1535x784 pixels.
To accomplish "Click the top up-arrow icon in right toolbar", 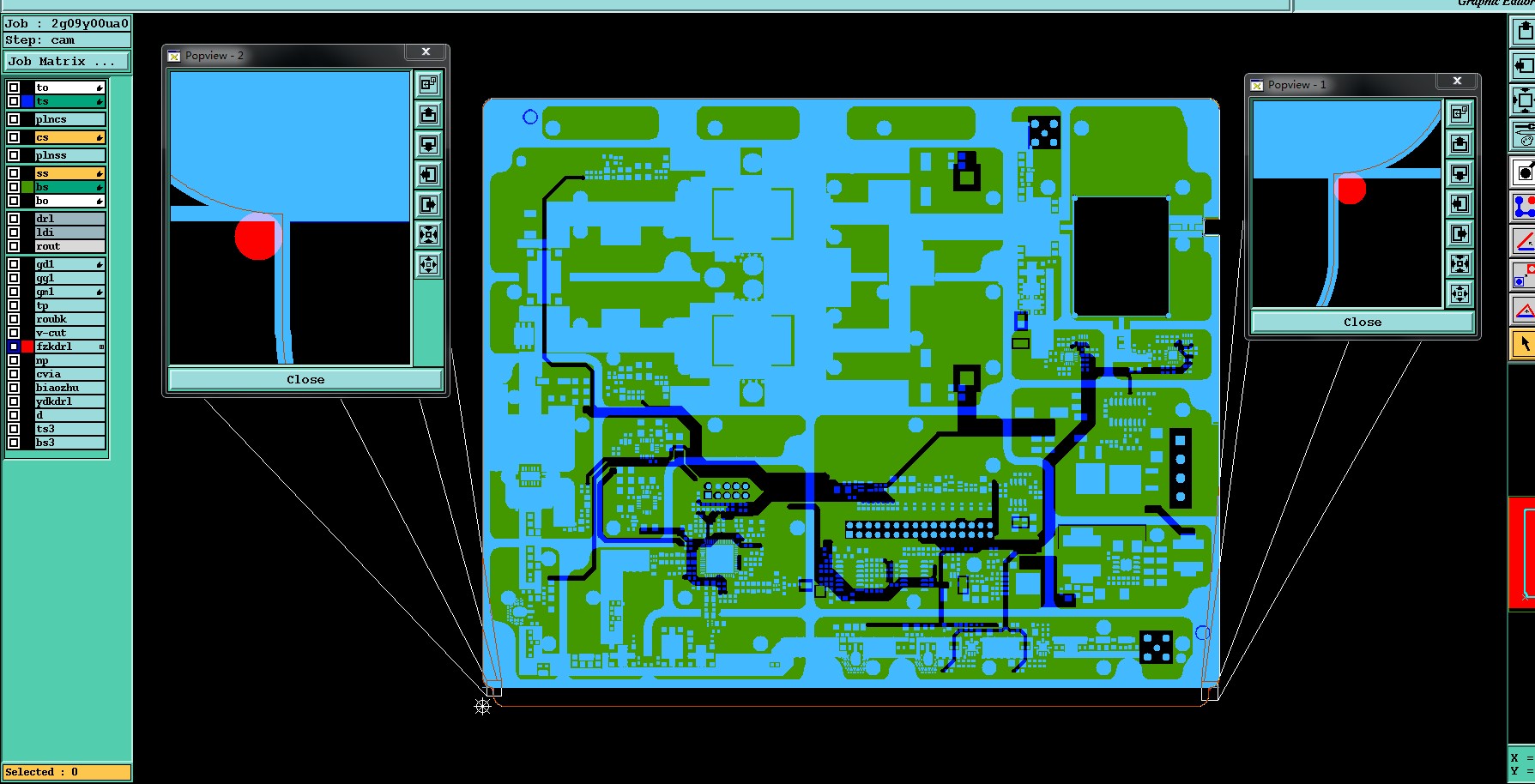I will tap(1523, 31).
